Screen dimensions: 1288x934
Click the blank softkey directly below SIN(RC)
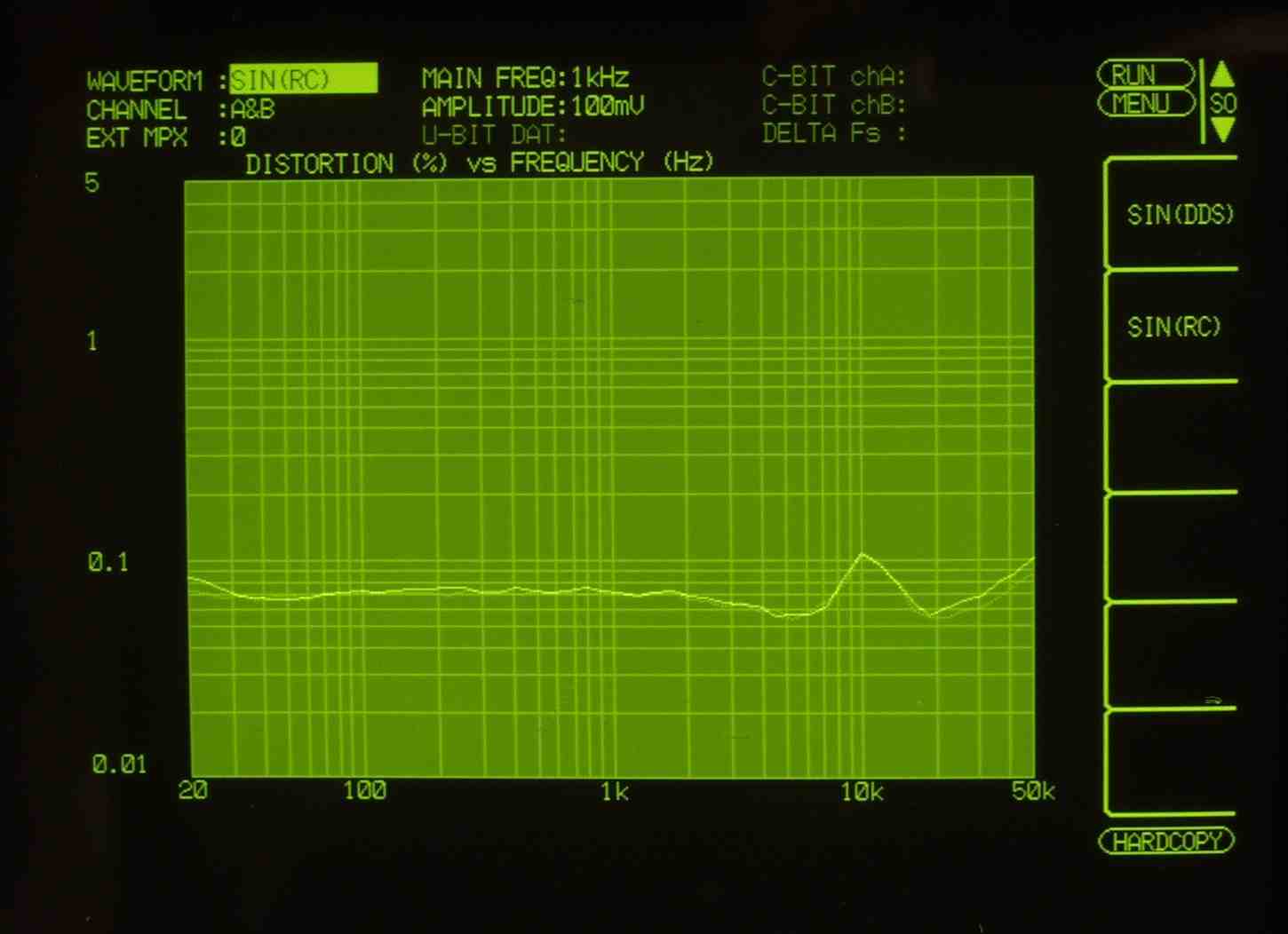tap(1173, 438)
